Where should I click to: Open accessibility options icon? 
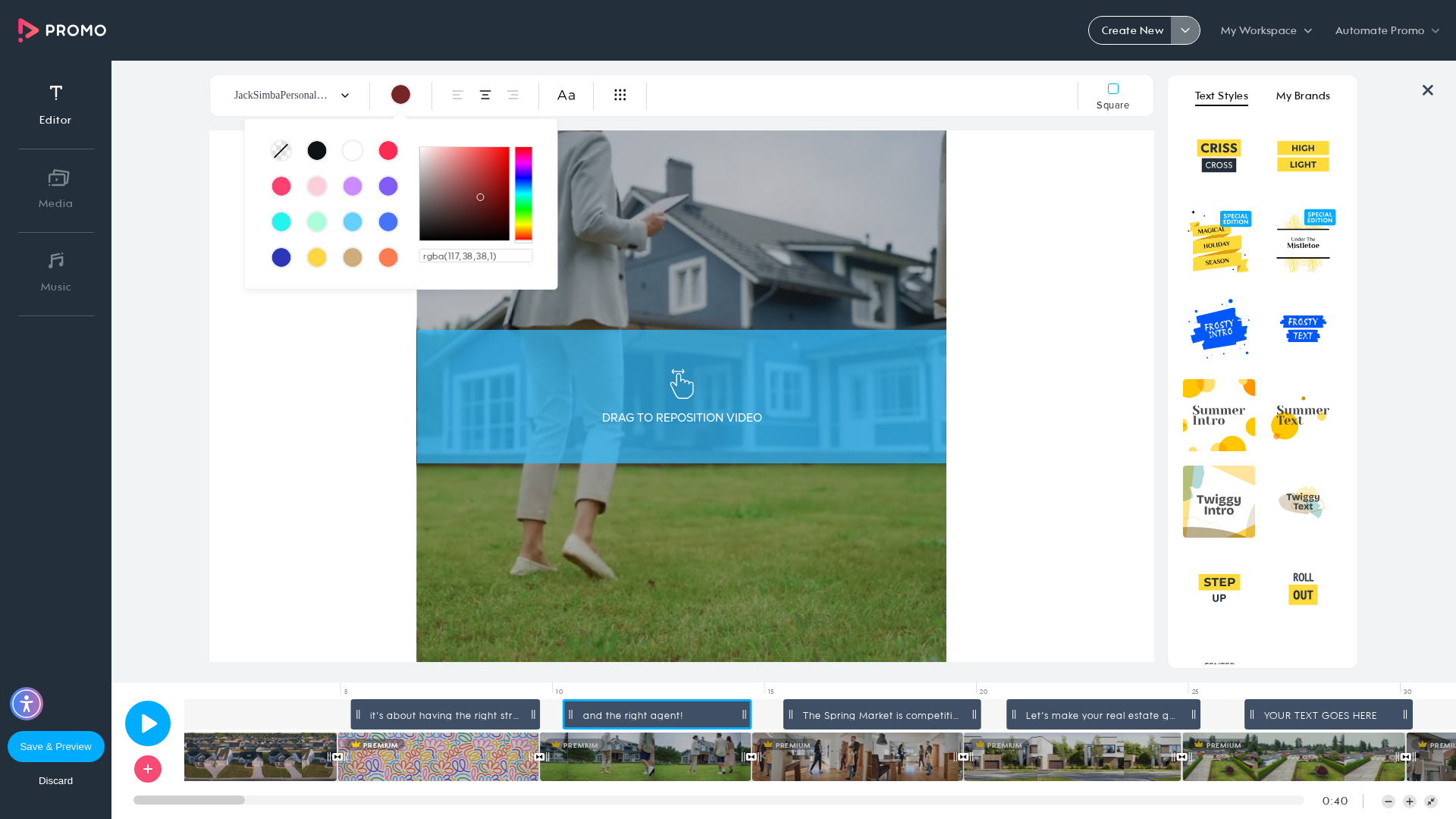(27, 704)
